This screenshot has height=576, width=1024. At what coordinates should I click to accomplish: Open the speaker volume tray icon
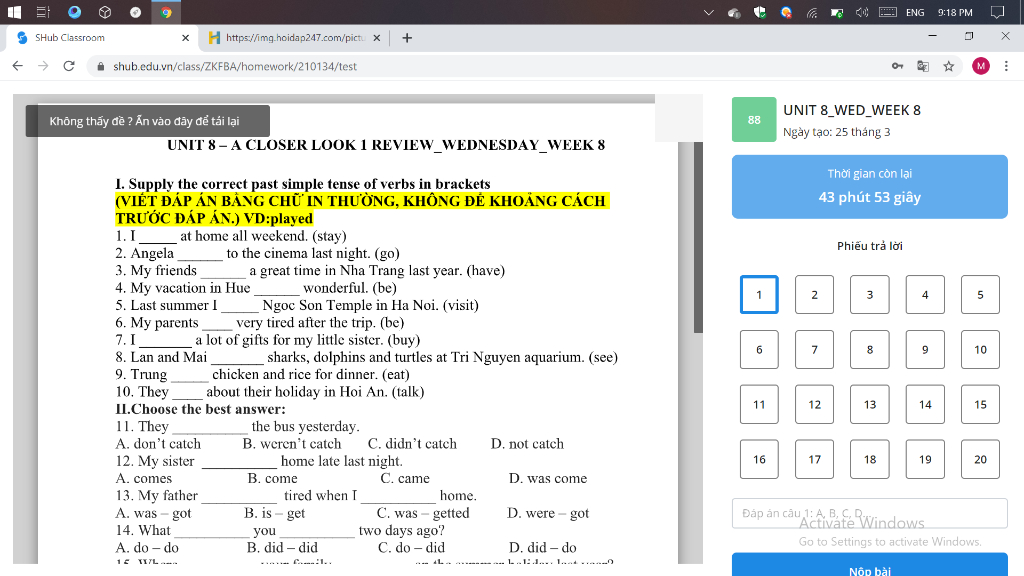[862, 12]
